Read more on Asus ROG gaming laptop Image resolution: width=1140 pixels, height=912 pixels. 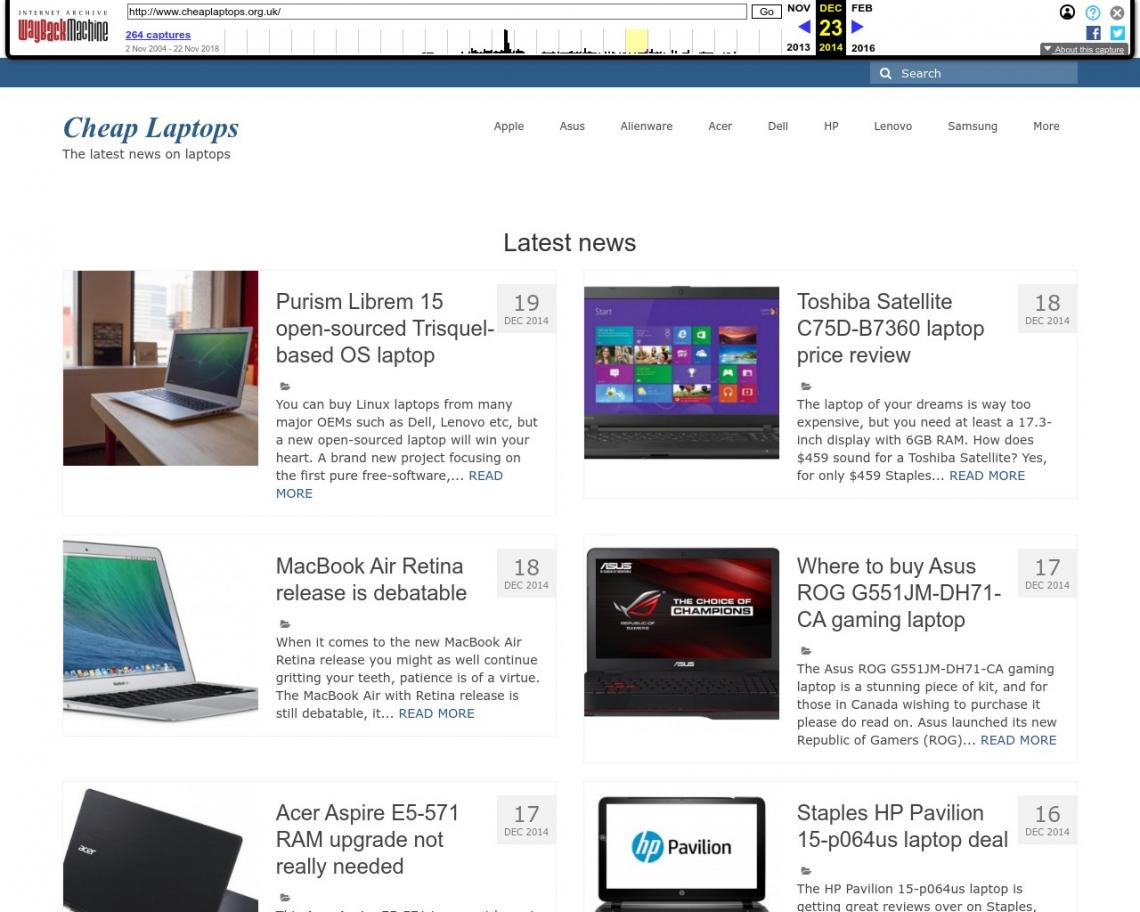click(x=1018, y=740)
